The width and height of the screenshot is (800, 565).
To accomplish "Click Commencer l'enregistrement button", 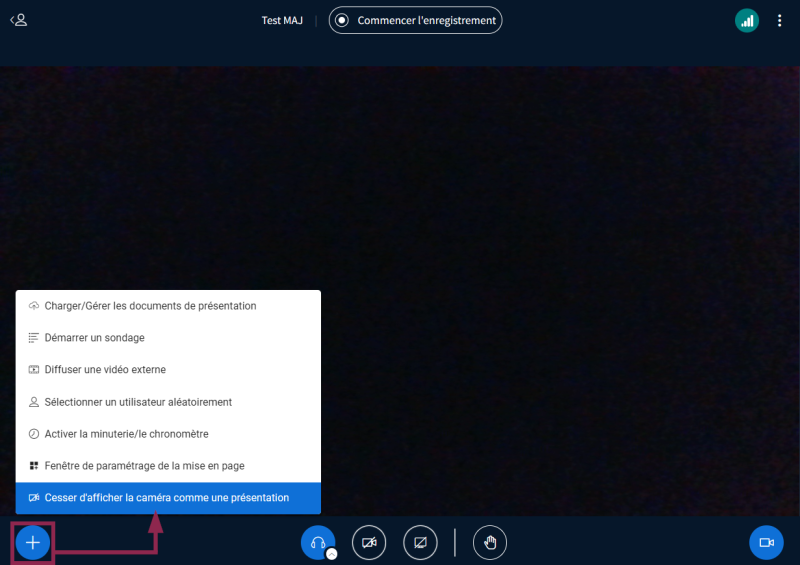I will [415, 20].
